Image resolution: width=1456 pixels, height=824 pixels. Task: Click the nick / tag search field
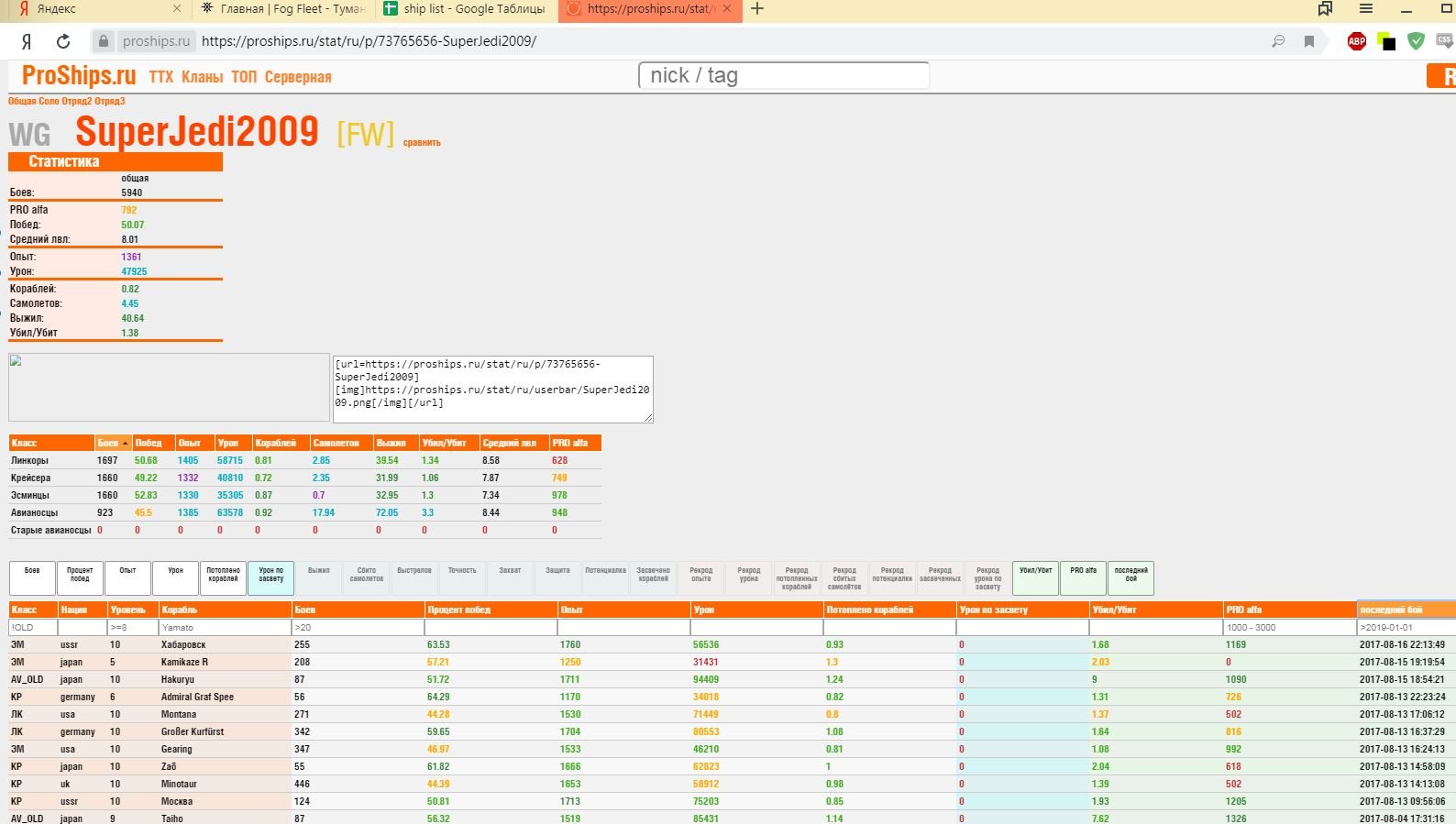tap(784, 75)
